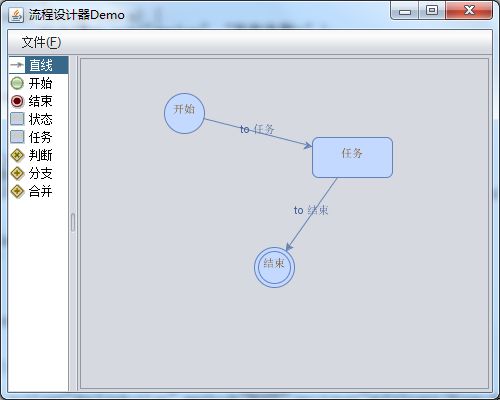Viewport: 500px width, 400px height.
Task: Select the 分支 fork diamond icon
Action: (17, 173)
